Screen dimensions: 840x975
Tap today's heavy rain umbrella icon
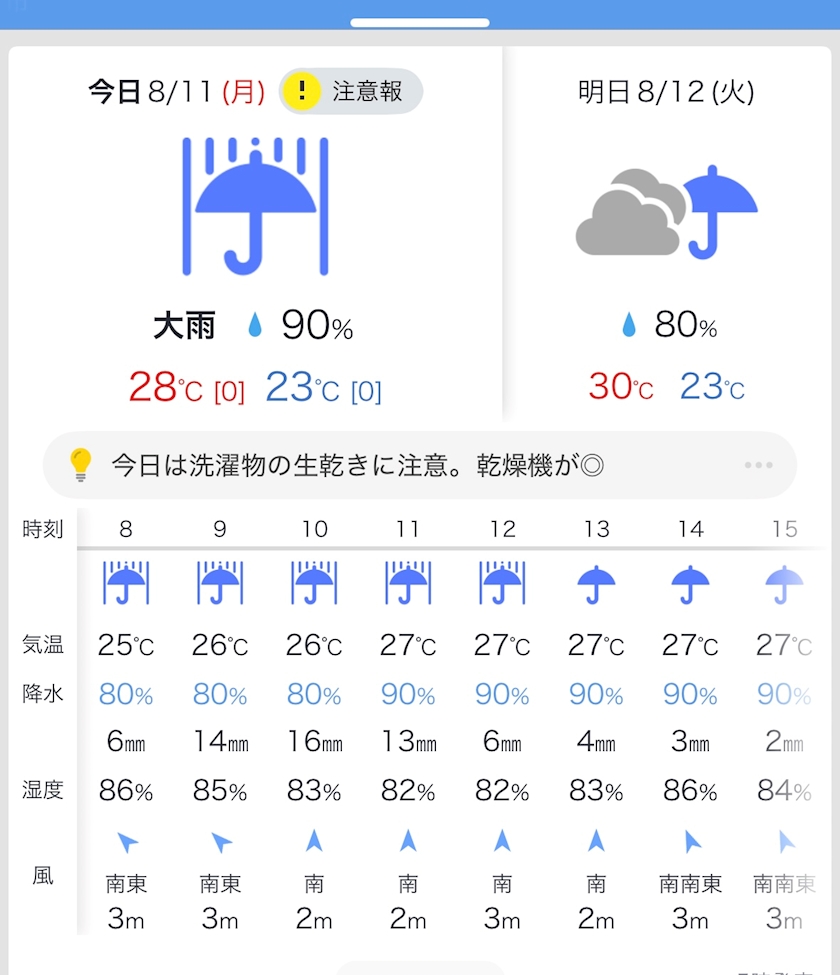tap(255, 206)
